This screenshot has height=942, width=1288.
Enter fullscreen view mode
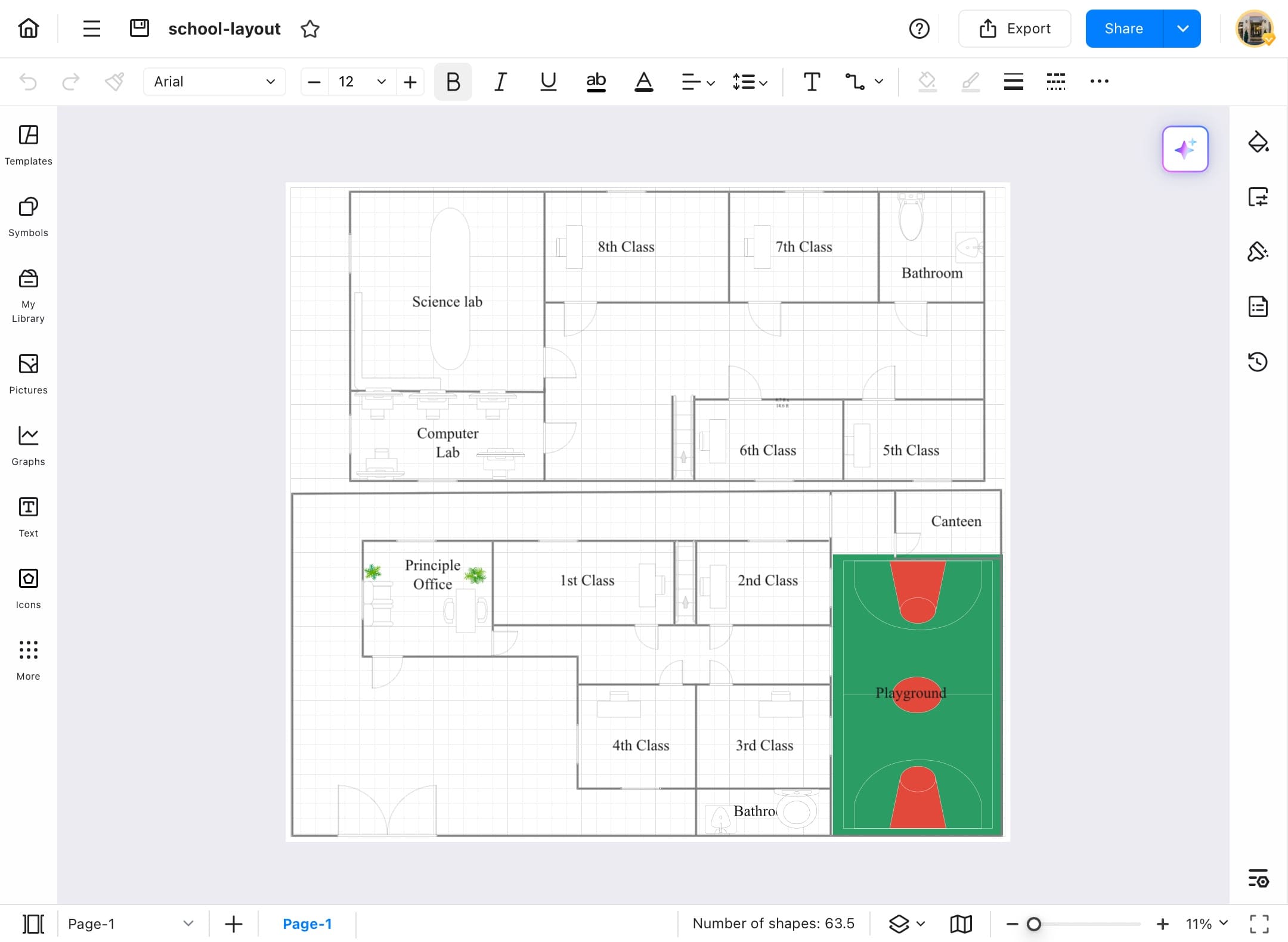click(1259, 924)
